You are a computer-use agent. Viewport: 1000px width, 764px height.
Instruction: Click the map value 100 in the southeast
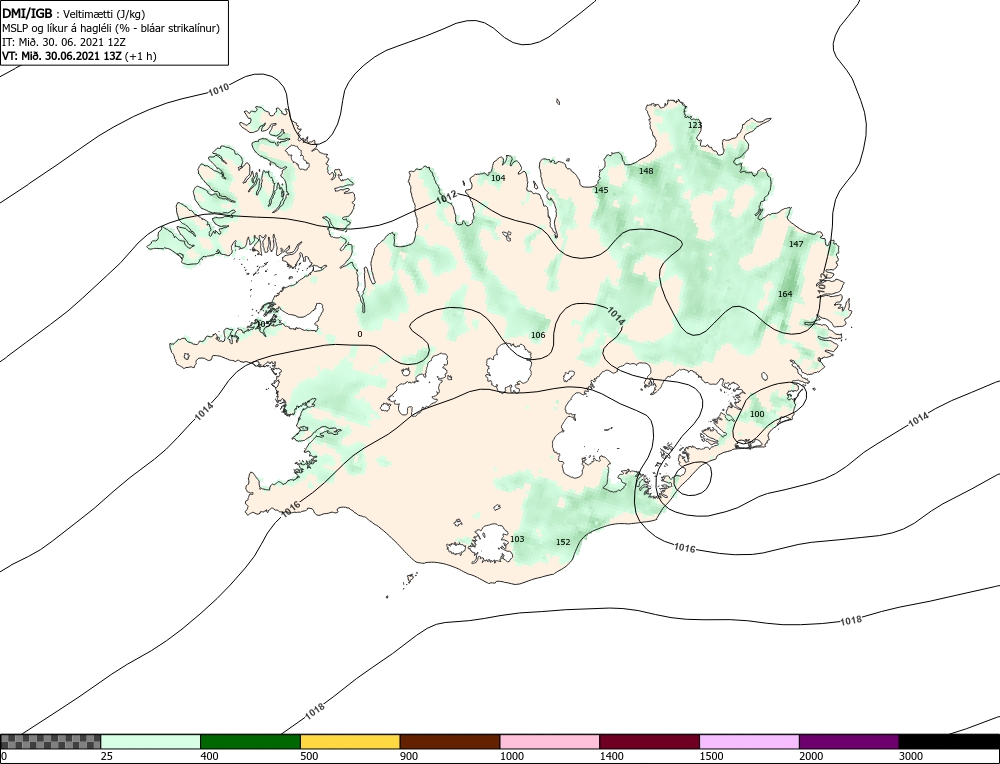[757, 414]
